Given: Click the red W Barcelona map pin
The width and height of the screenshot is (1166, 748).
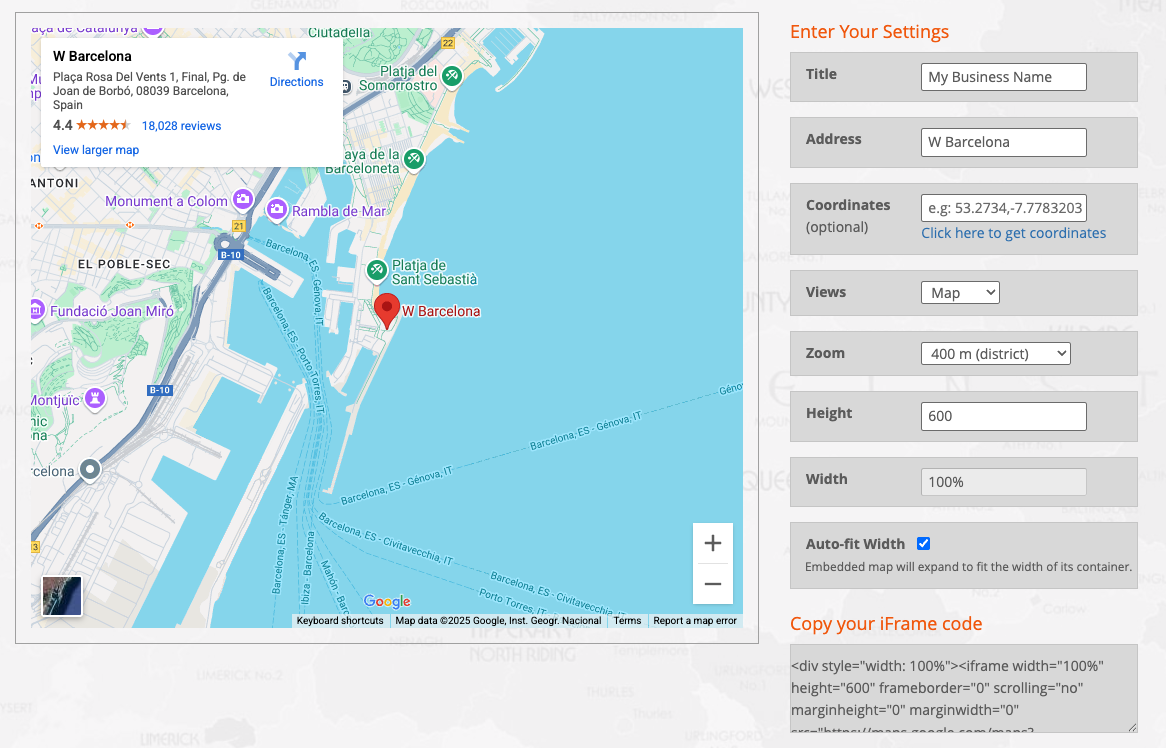Looking at the screenshot, I should pyautogui.click(x=387, y=310).
